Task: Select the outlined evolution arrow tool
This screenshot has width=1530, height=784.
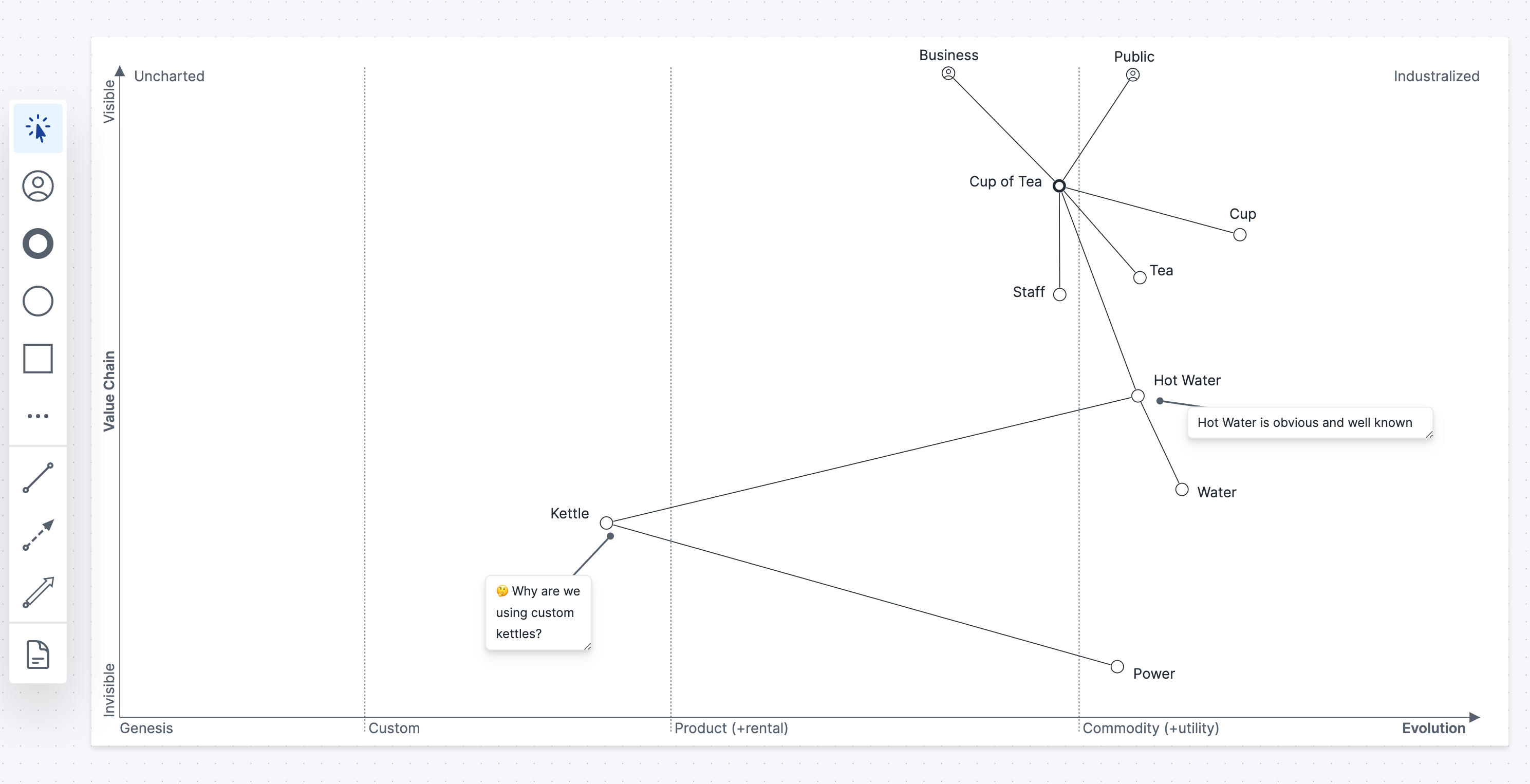Action: tap(38, 592)
